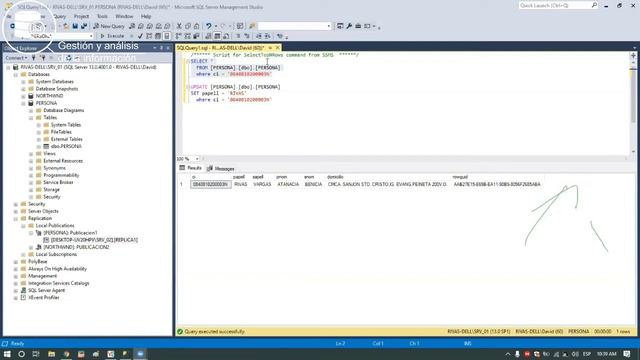
Task: Click the Save All icon
Action: (x=84, y=26)
